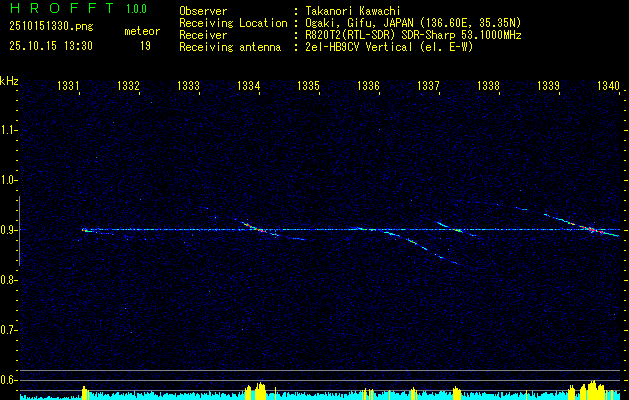Click the 1336 time axis label

[x=368, y=85]
